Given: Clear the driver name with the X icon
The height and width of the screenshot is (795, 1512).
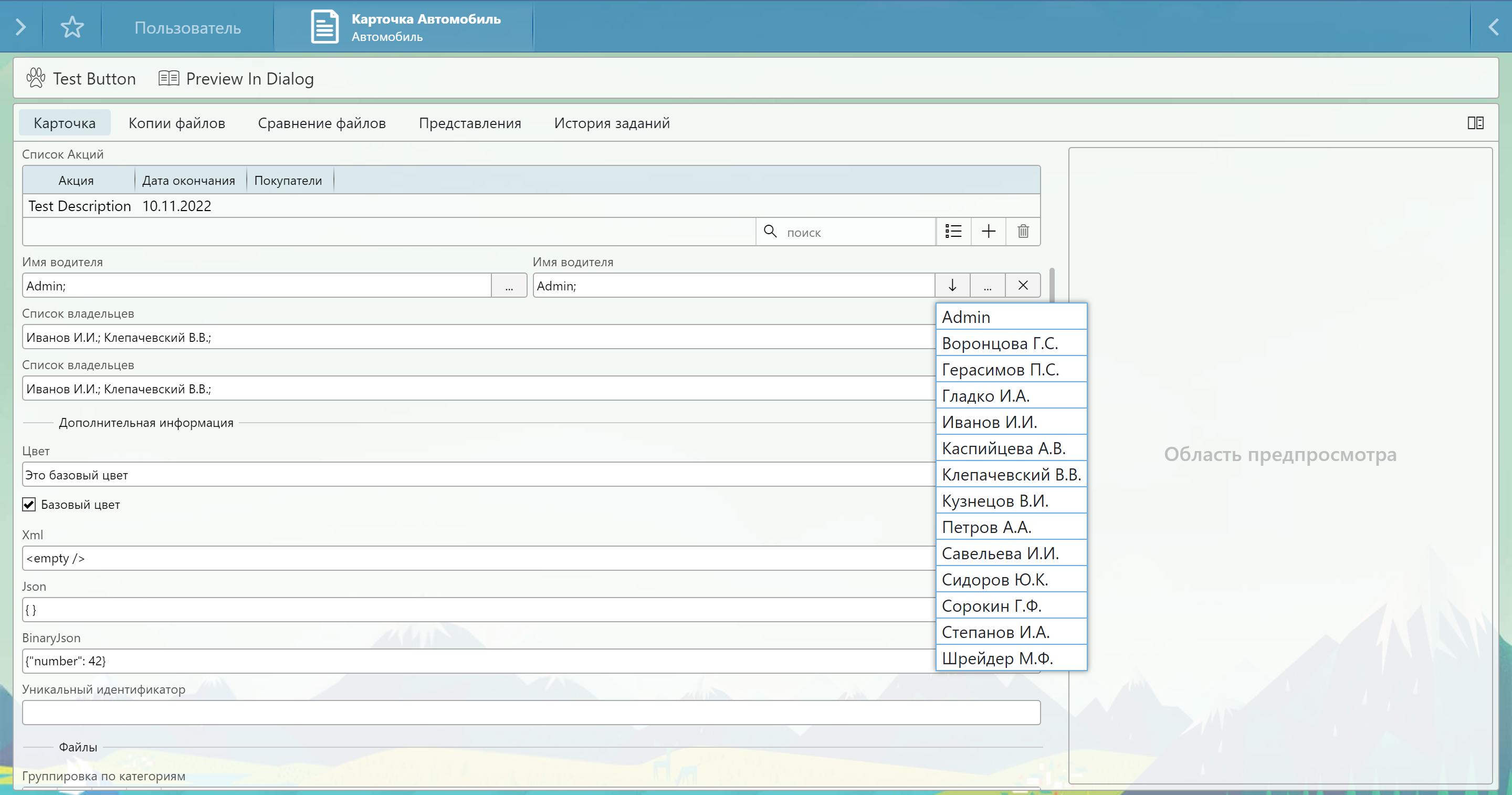Looking at the screenshot, I should [x=1023, y=285].
